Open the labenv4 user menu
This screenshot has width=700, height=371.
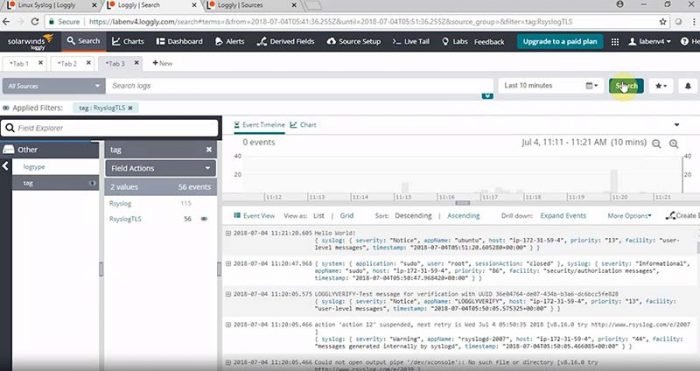click(650, 42)
